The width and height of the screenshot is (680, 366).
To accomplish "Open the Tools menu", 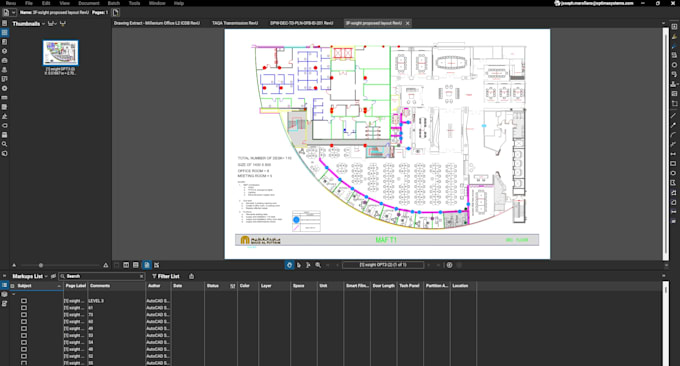I will point(134,3).
